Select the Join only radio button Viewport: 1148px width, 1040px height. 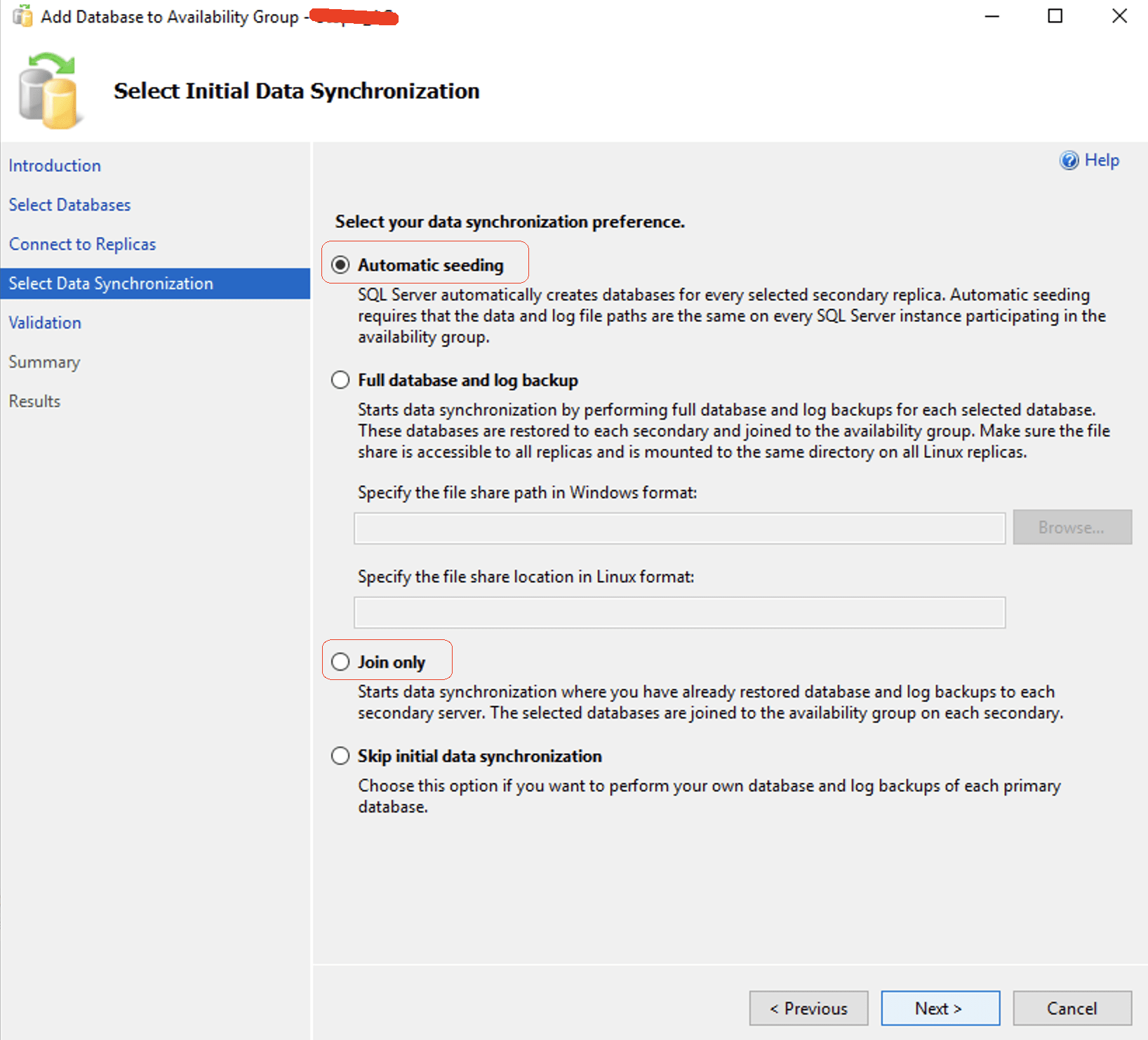[x=340, y=662]
